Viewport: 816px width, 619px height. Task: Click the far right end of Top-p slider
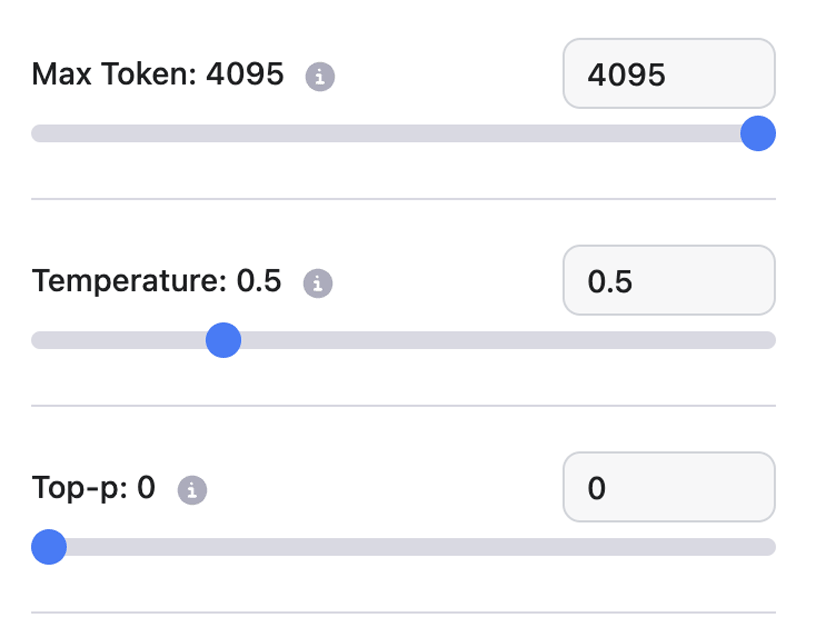[x=770, y=547]
